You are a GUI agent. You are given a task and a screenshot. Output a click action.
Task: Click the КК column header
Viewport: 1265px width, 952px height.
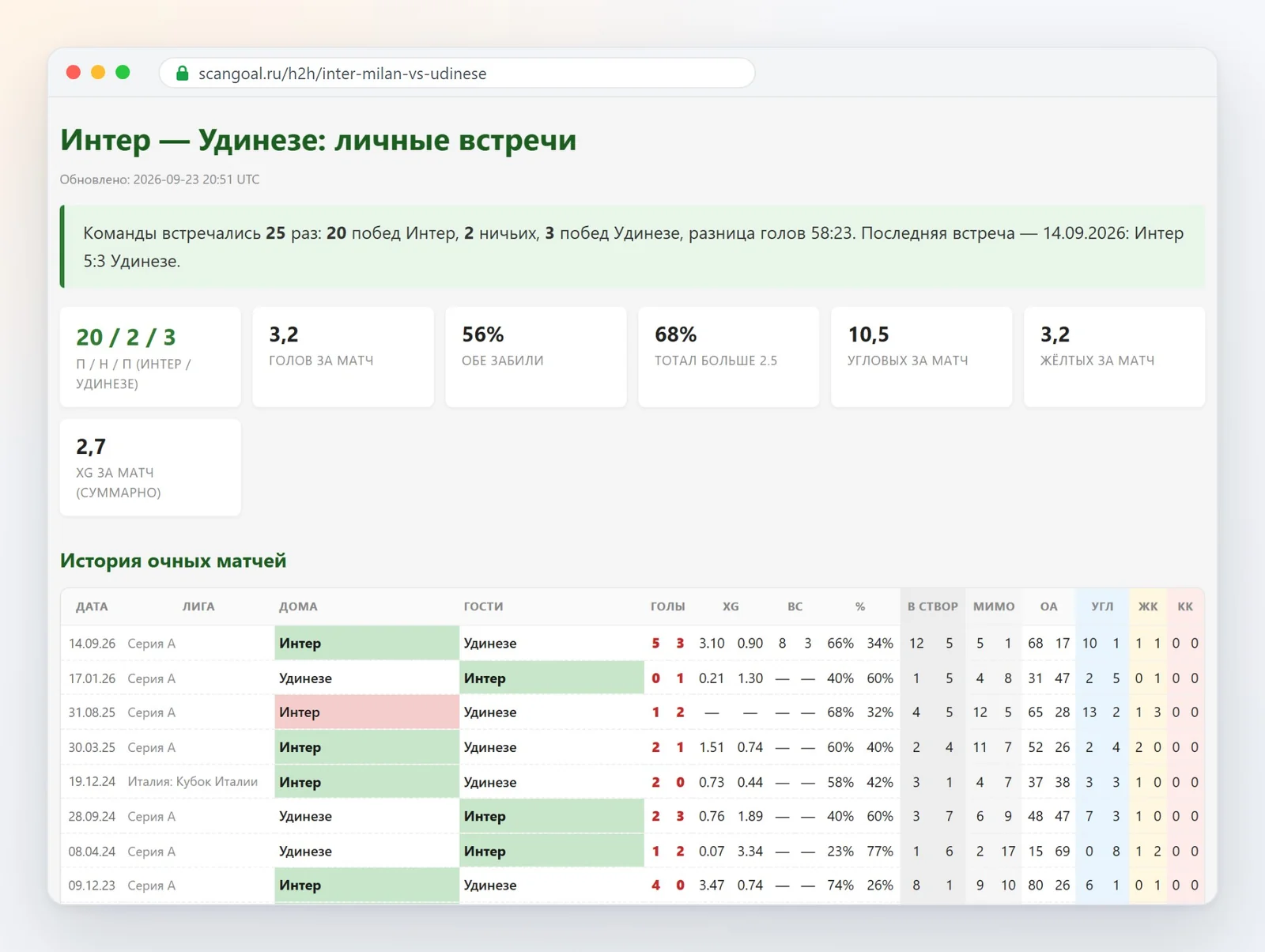[x=1185, y=606]
